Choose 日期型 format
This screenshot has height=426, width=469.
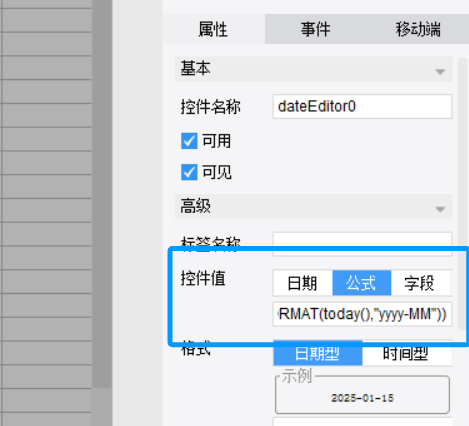click(318, 353)
